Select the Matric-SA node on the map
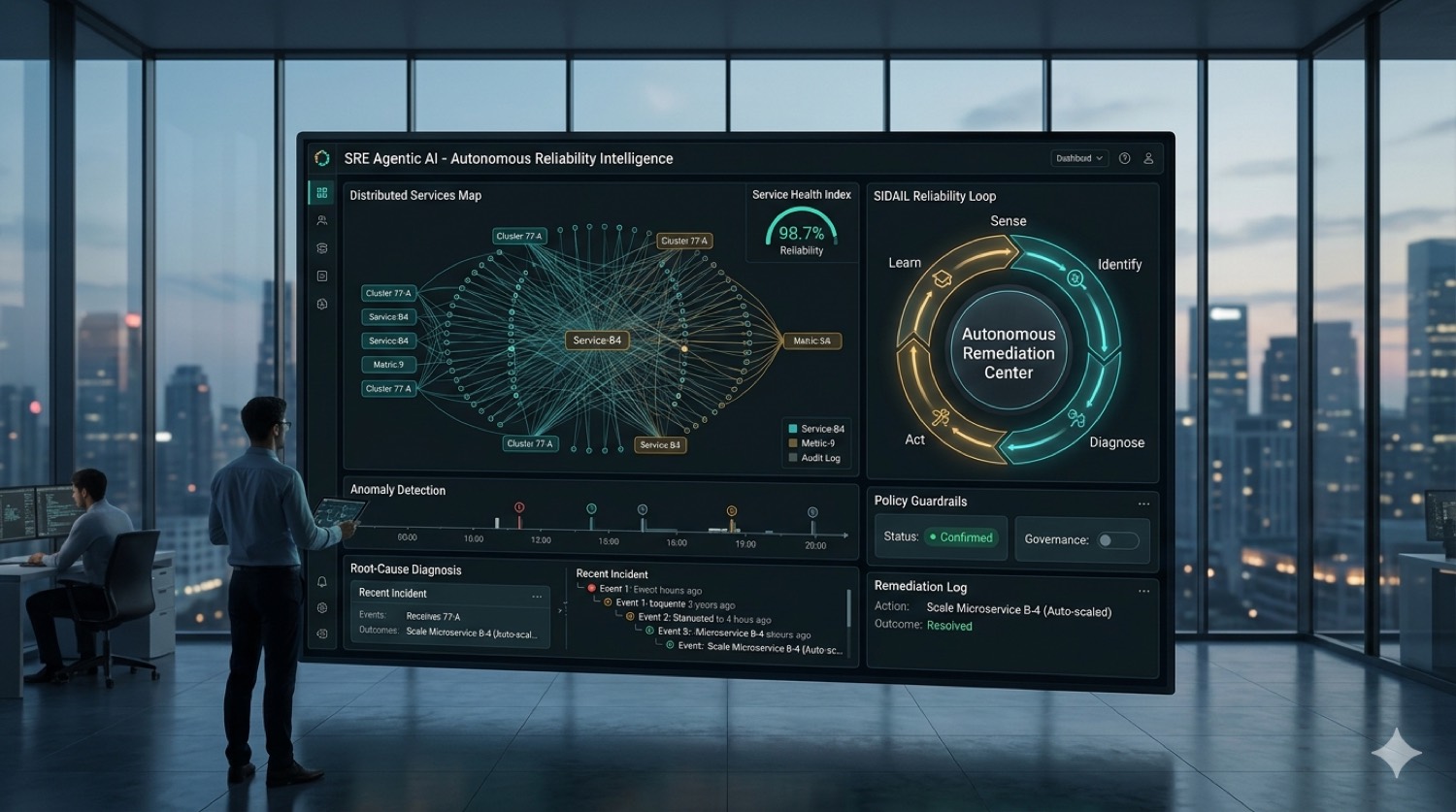The image size is (1456, 812). click(811, 341)
